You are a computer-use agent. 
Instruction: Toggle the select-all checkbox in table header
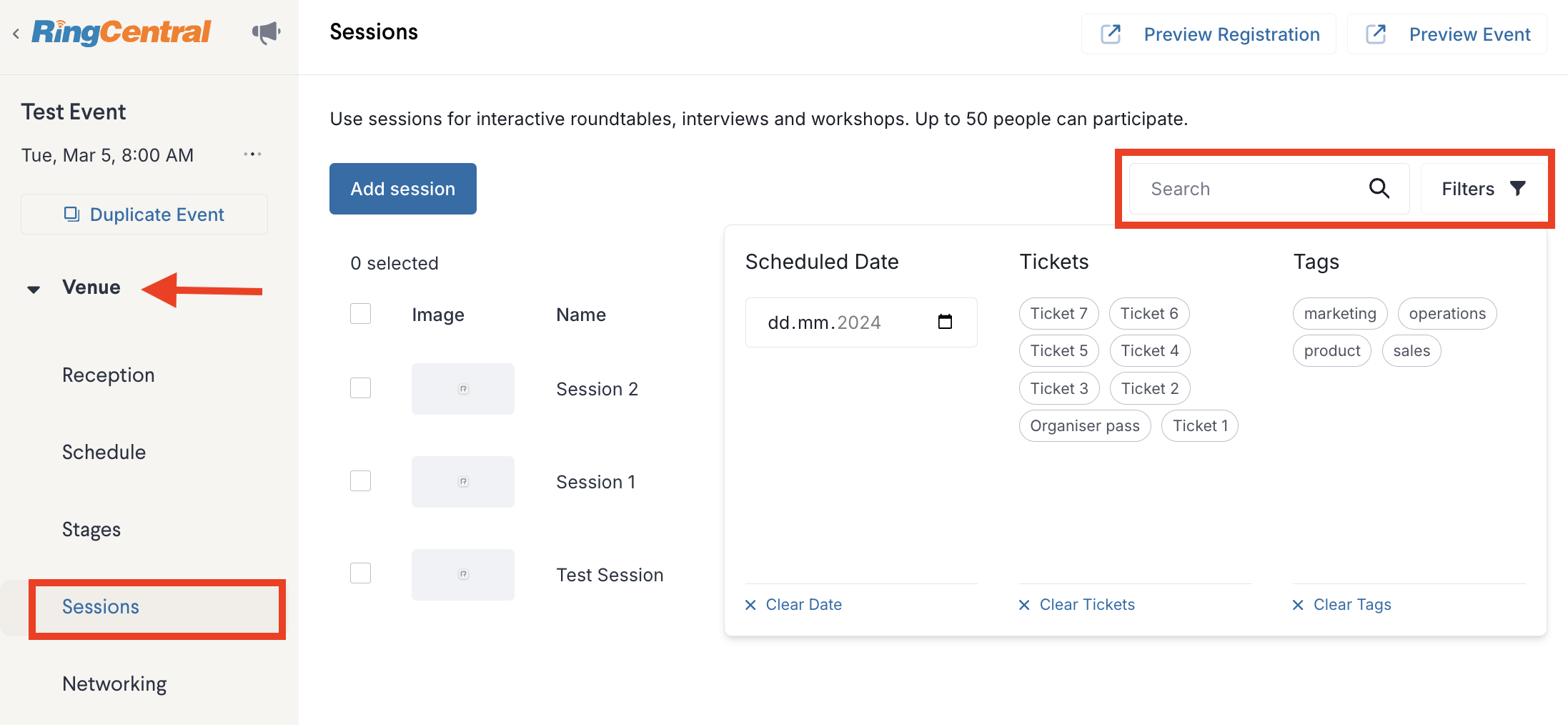[360, 314]
